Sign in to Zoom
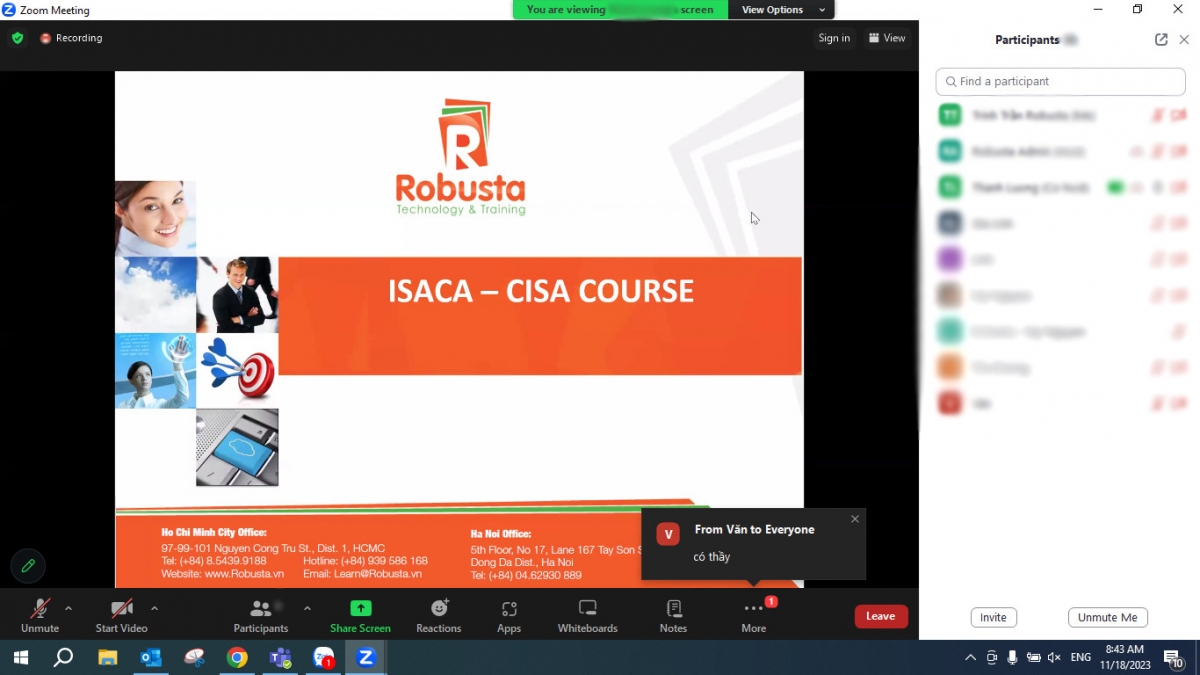Viewport: 1200px width, 675px height. pyautogui.click(x=834, y=38)
